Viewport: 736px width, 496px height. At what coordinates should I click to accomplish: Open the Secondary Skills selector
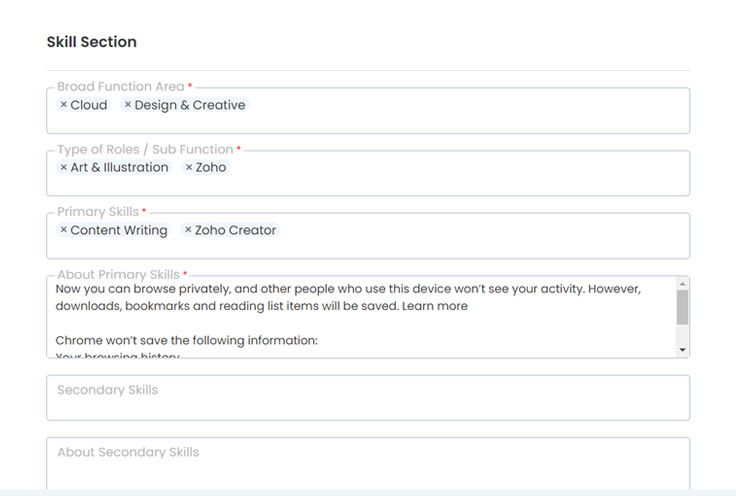[x=368, y=398]
